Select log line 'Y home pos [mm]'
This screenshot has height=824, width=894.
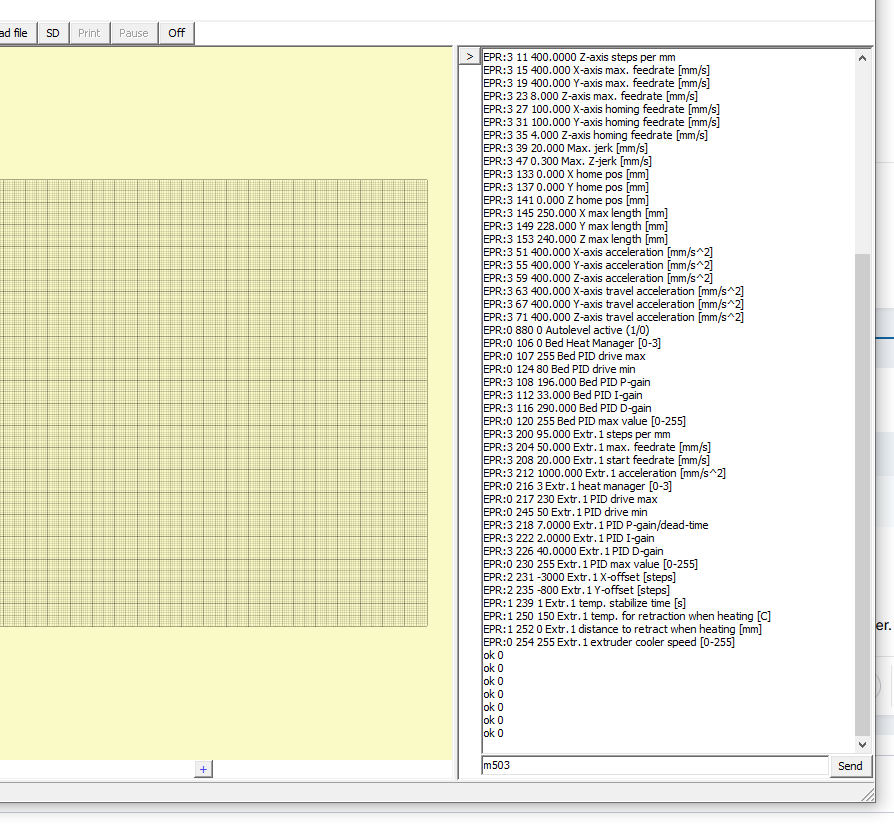coord(566,187)
